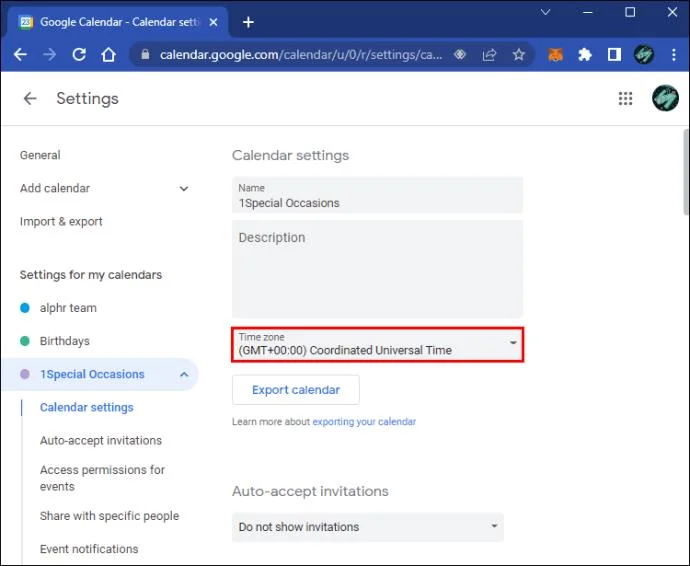
Task: Click Auto-accept invitations section heading
Action: tap(310, 491)
